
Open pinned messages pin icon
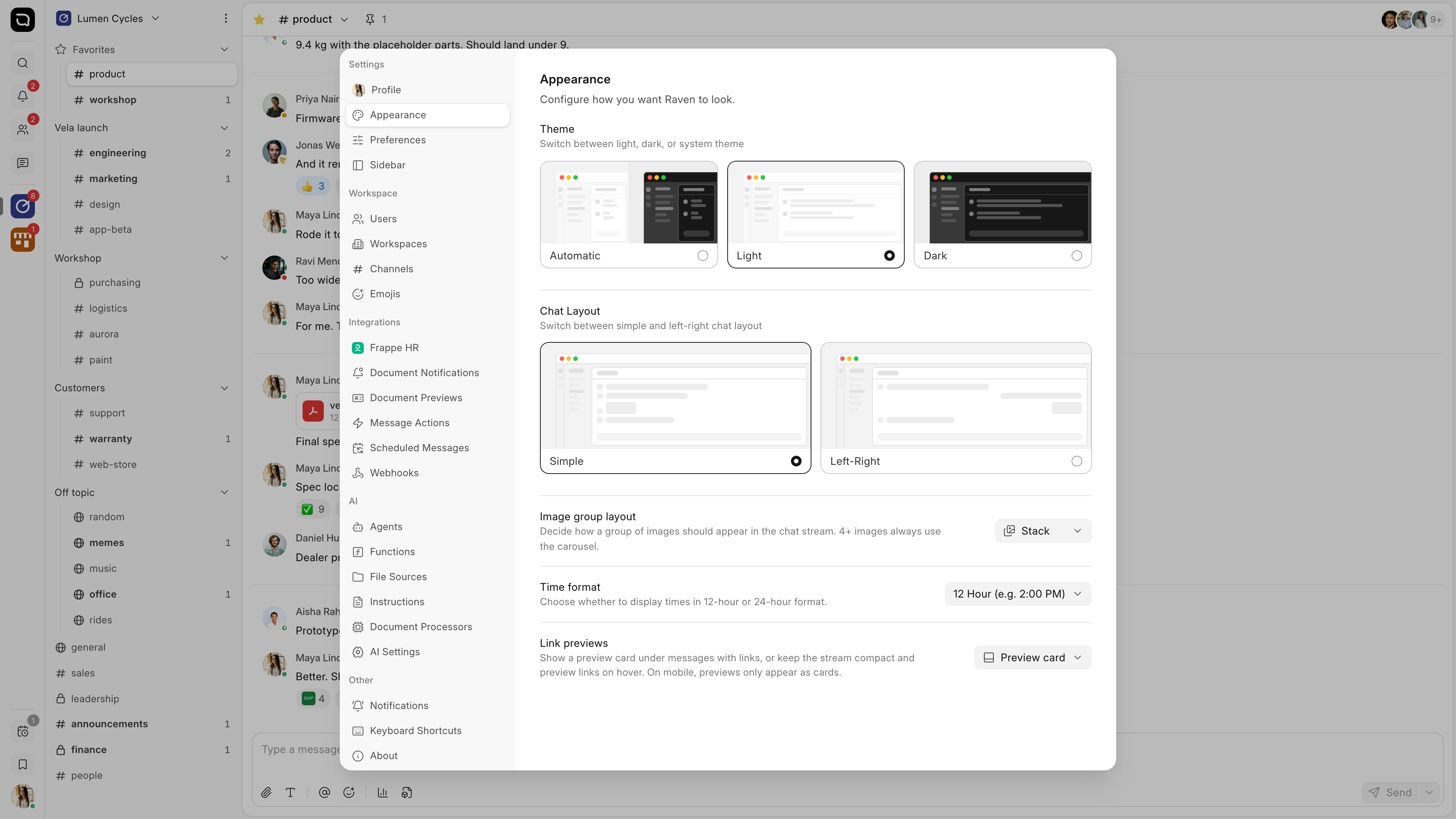(370, 19)
